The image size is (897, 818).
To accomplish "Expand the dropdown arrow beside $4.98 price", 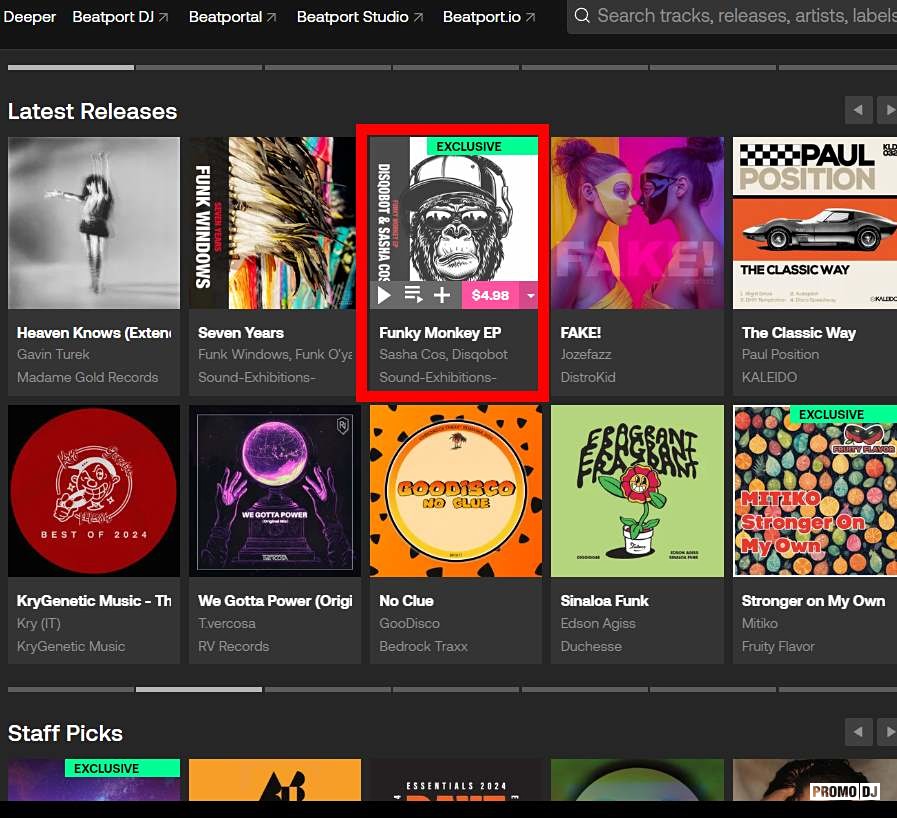I will (530, 295).
